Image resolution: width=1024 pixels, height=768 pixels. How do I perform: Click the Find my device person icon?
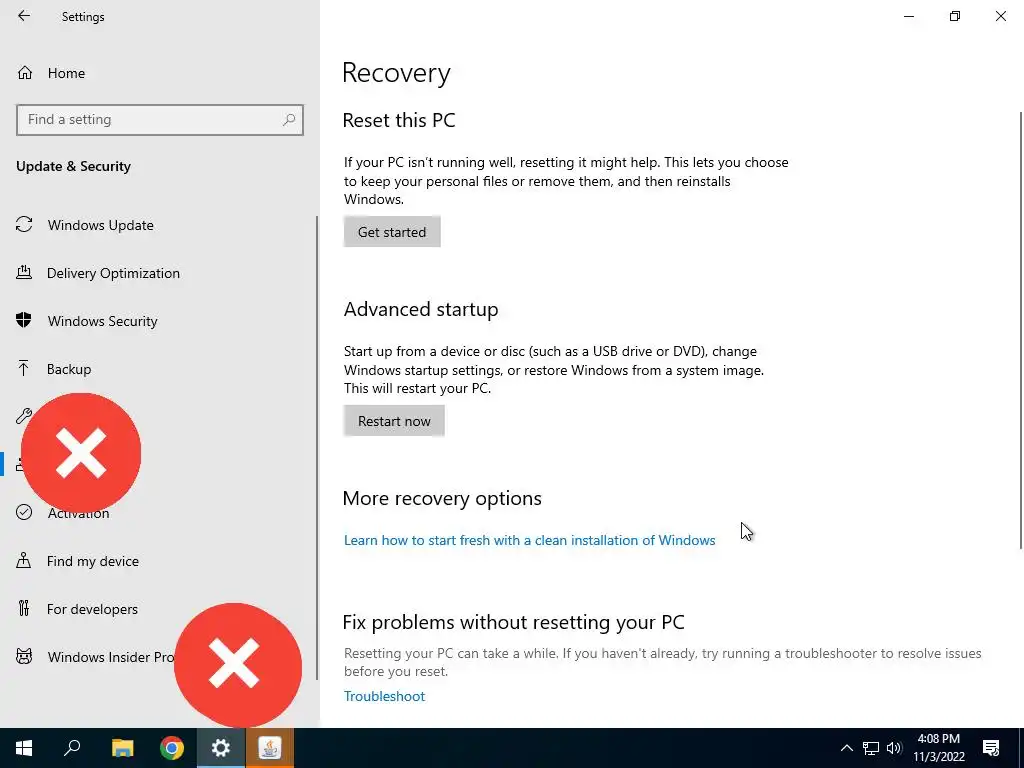(x=24, y=560)
